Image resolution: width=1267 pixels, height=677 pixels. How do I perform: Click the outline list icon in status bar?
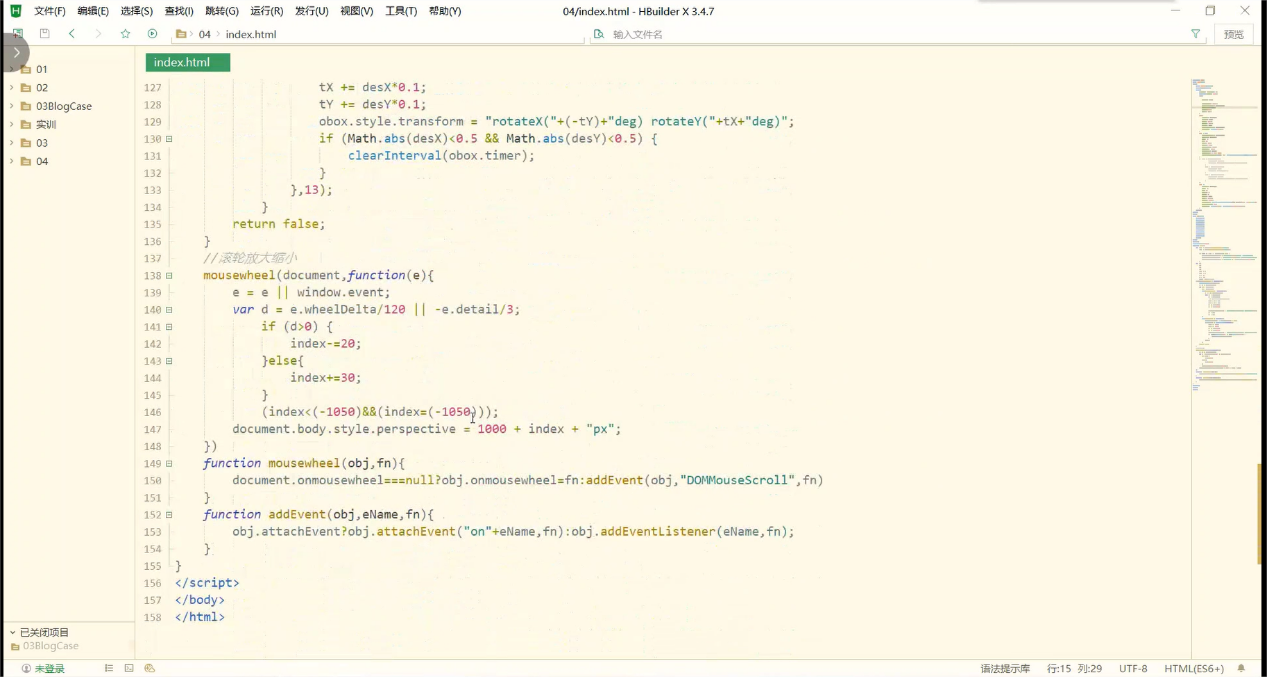[x=109, y=668]
